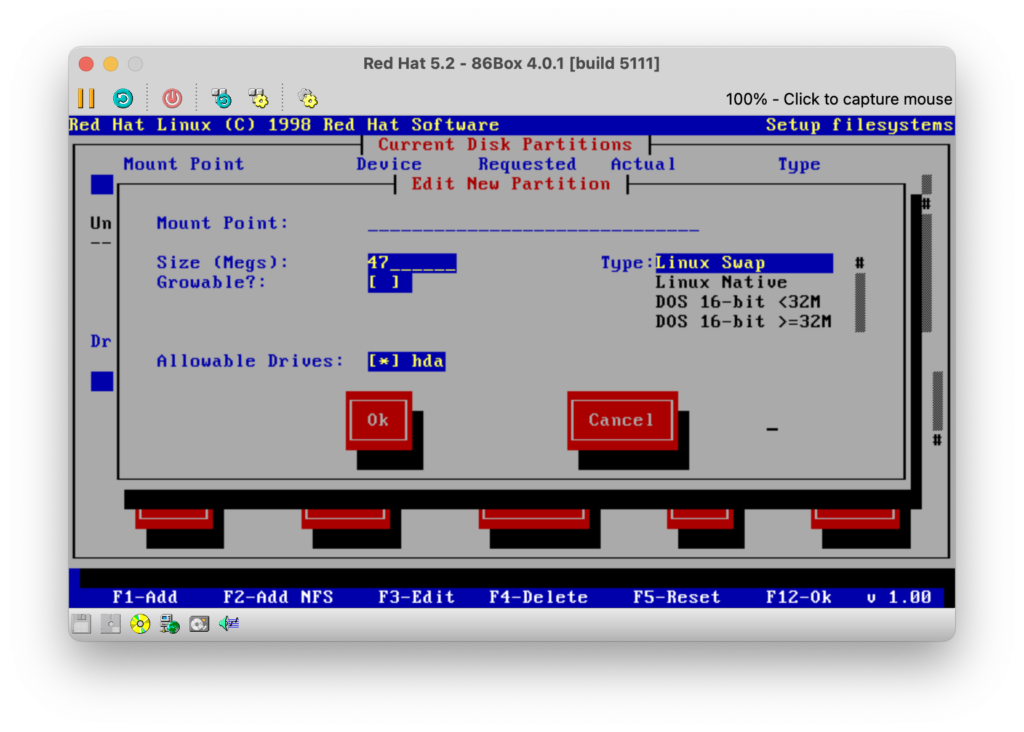The width and height of the screenshot is (1024, 732).
Task: Click the Cancel button
Action: pos(622,421)
